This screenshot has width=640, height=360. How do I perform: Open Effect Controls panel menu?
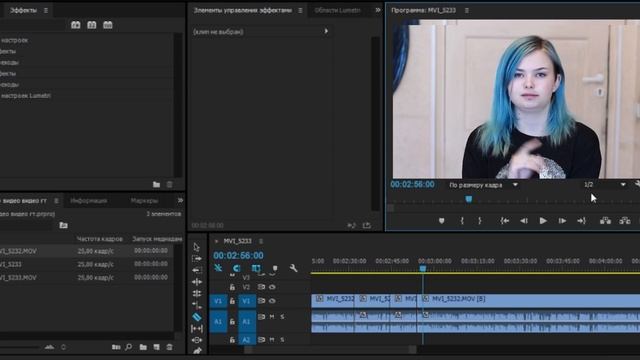(x=300, y=10)
